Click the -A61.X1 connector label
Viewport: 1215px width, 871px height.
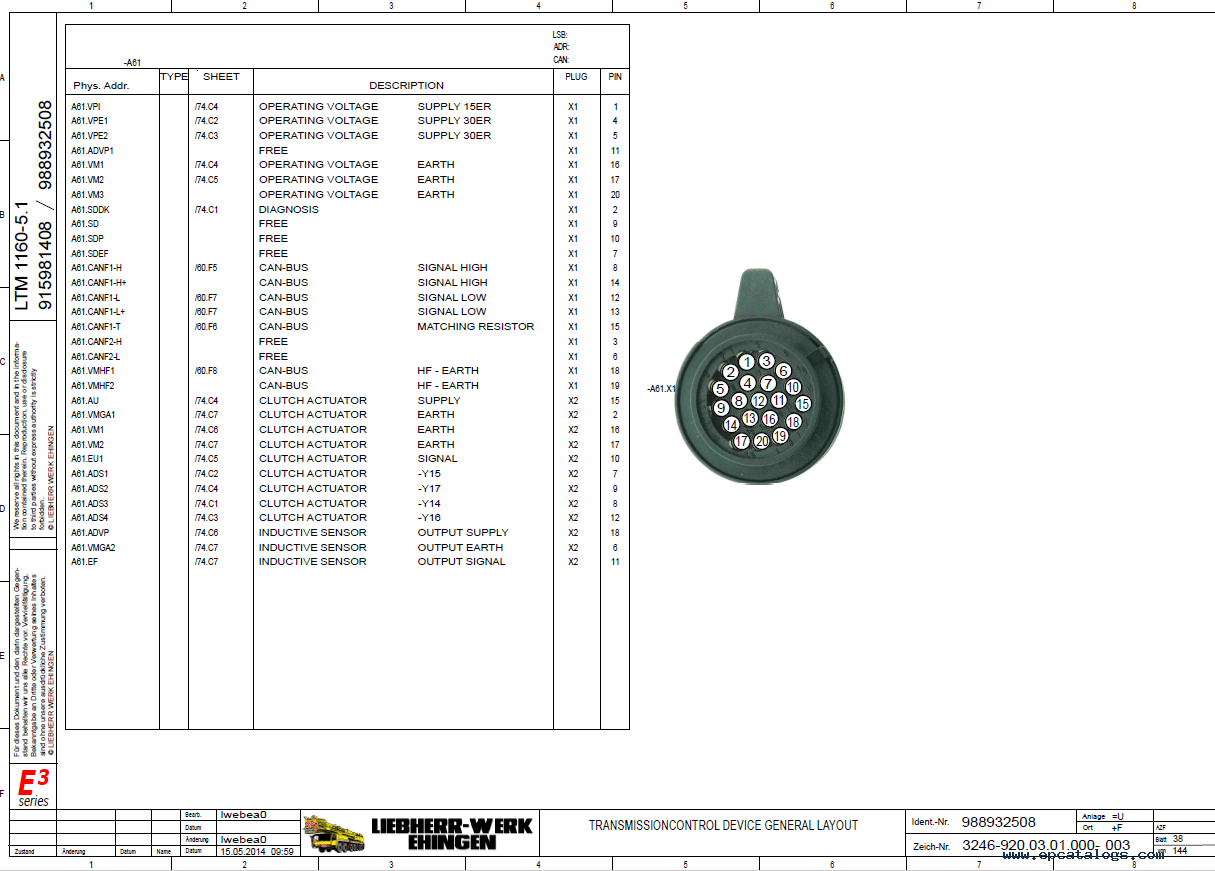click(x=662, y=389)
